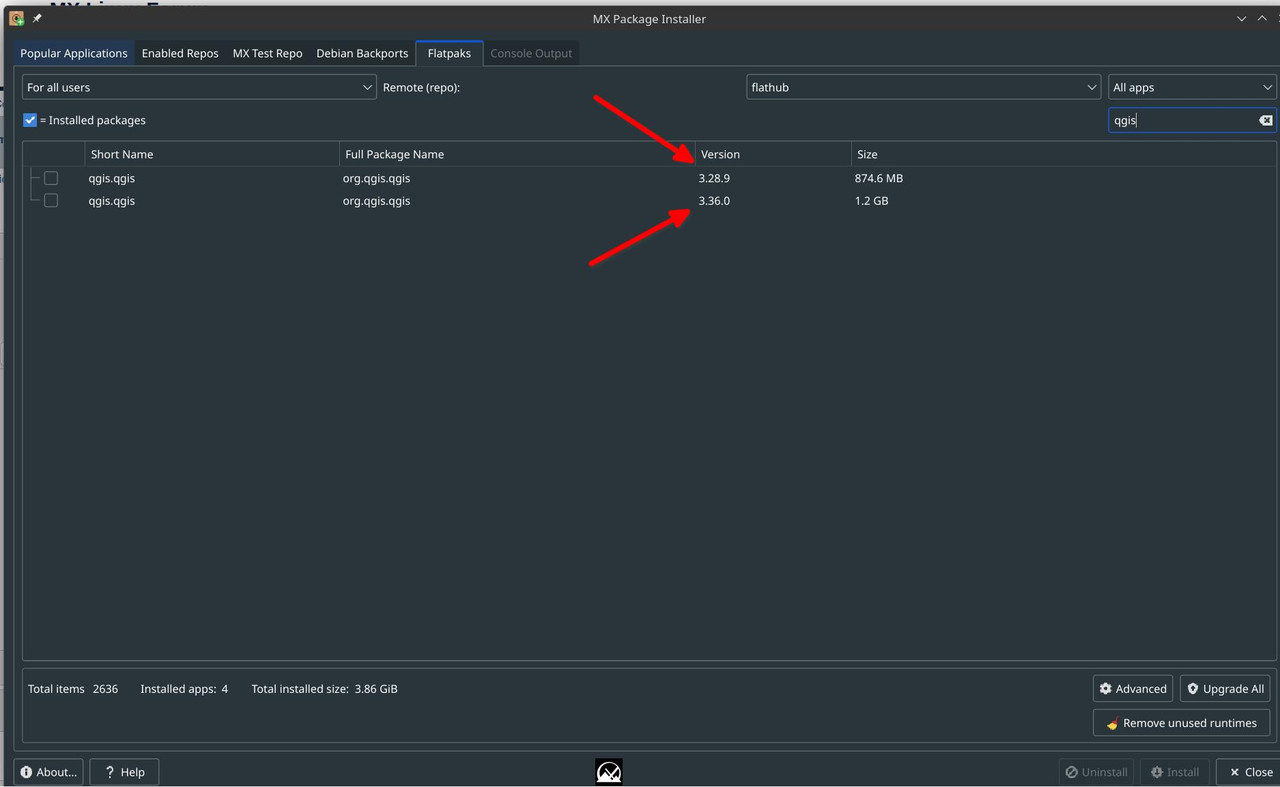Switch to the Enabled Repos tab
The width and height of the screenshot is (1280, 787).
pos(180,53)
